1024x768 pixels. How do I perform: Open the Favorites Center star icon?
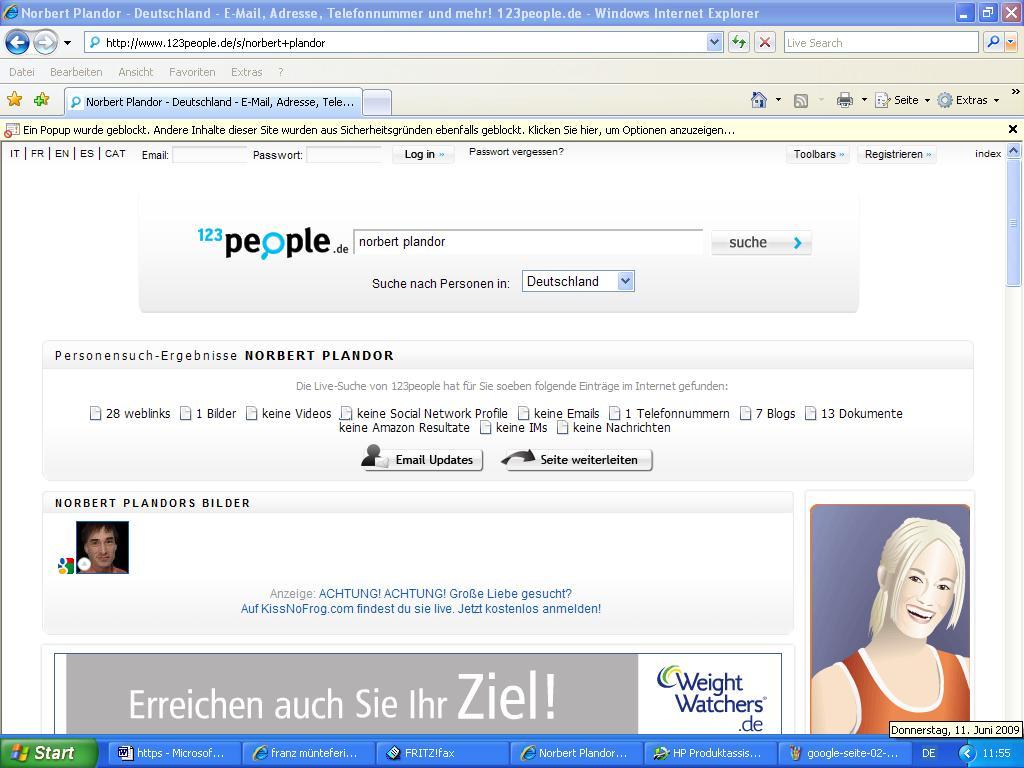coord(14,100)
